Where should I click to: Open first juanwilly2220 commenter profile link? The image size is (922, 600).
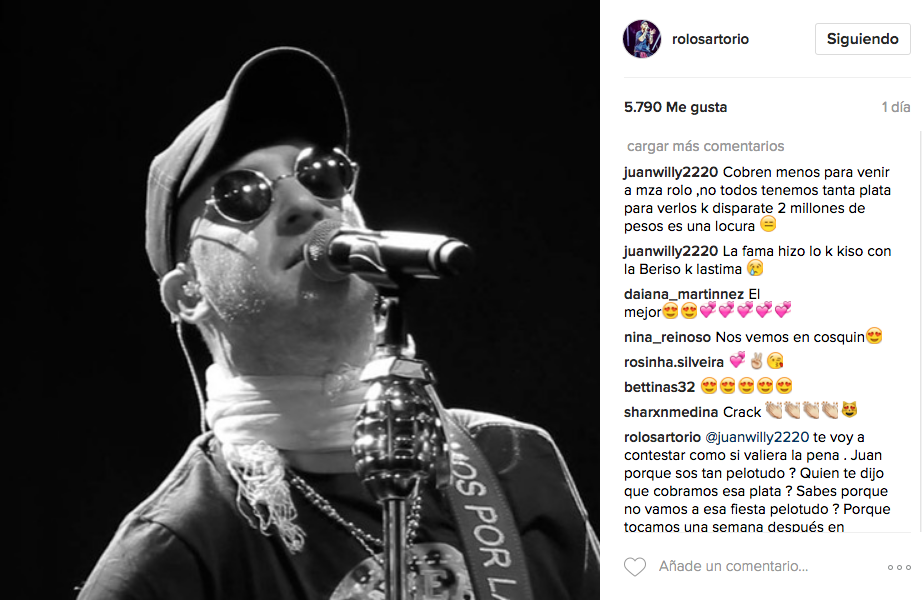(671, 172)
